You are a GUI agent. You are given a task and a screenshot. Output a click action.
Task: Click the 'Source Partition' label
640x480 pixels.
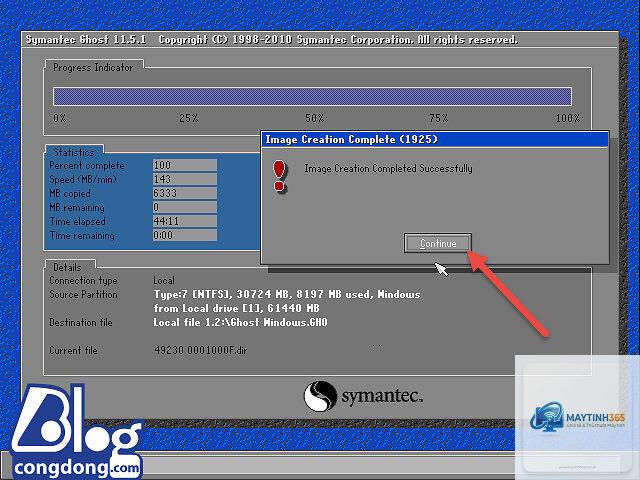[x=83, y=294]
